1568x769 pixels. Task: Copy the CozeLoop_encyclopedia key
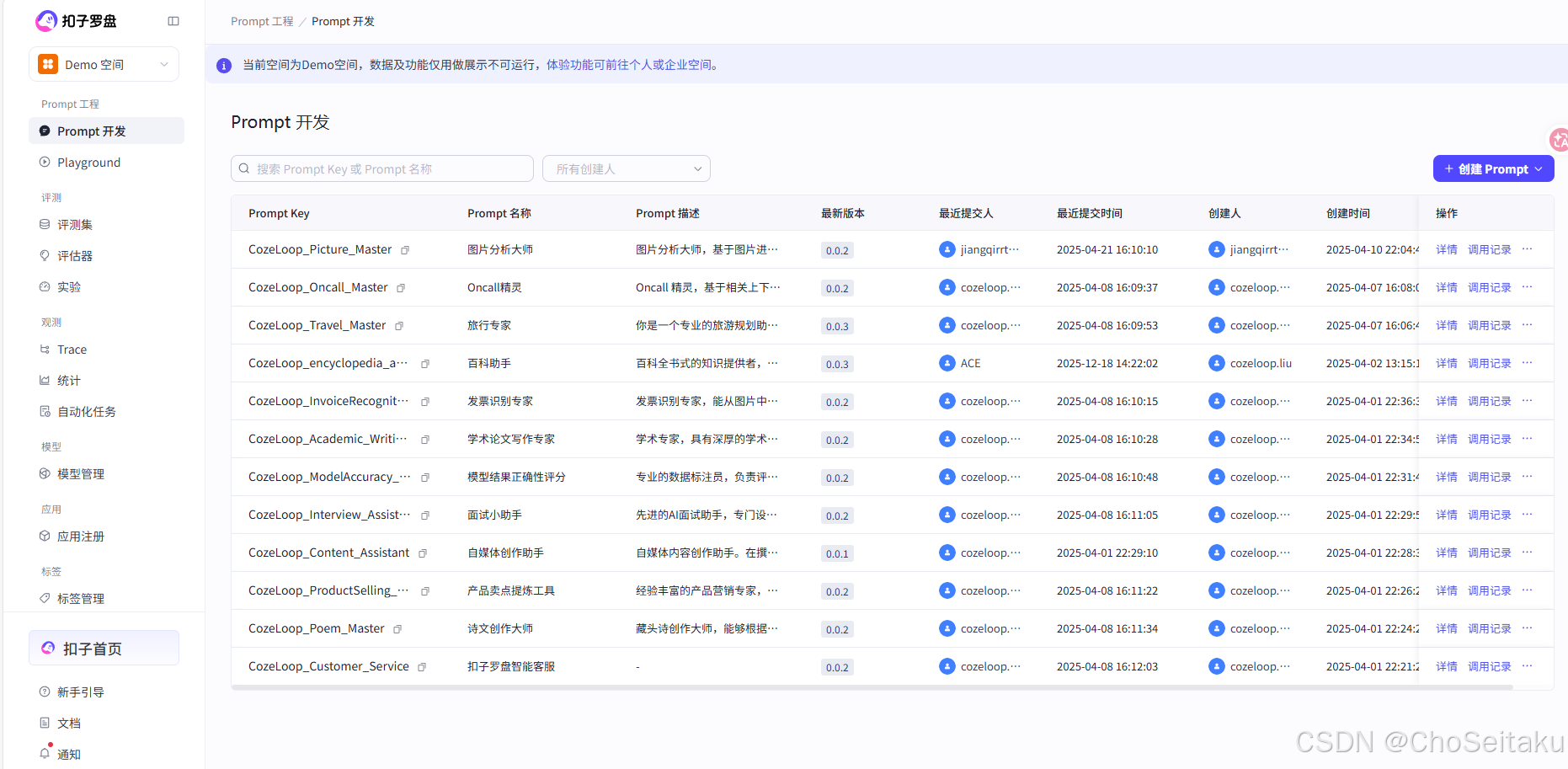click(x=425, y=364)
